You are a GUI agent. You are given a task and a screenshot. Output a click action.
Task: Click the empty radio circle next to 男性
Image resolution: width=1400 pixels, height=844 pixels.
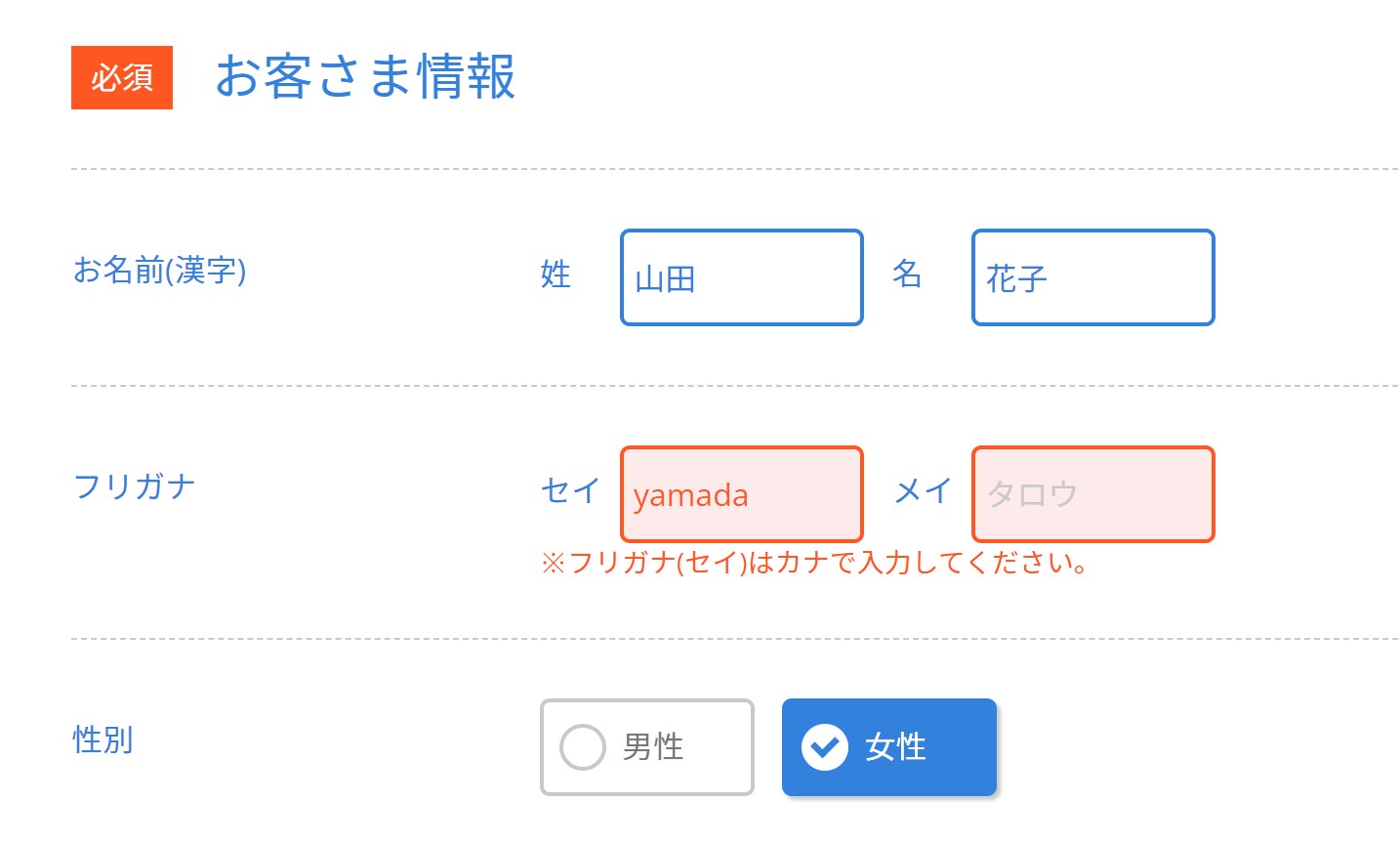tap(583, 746)
